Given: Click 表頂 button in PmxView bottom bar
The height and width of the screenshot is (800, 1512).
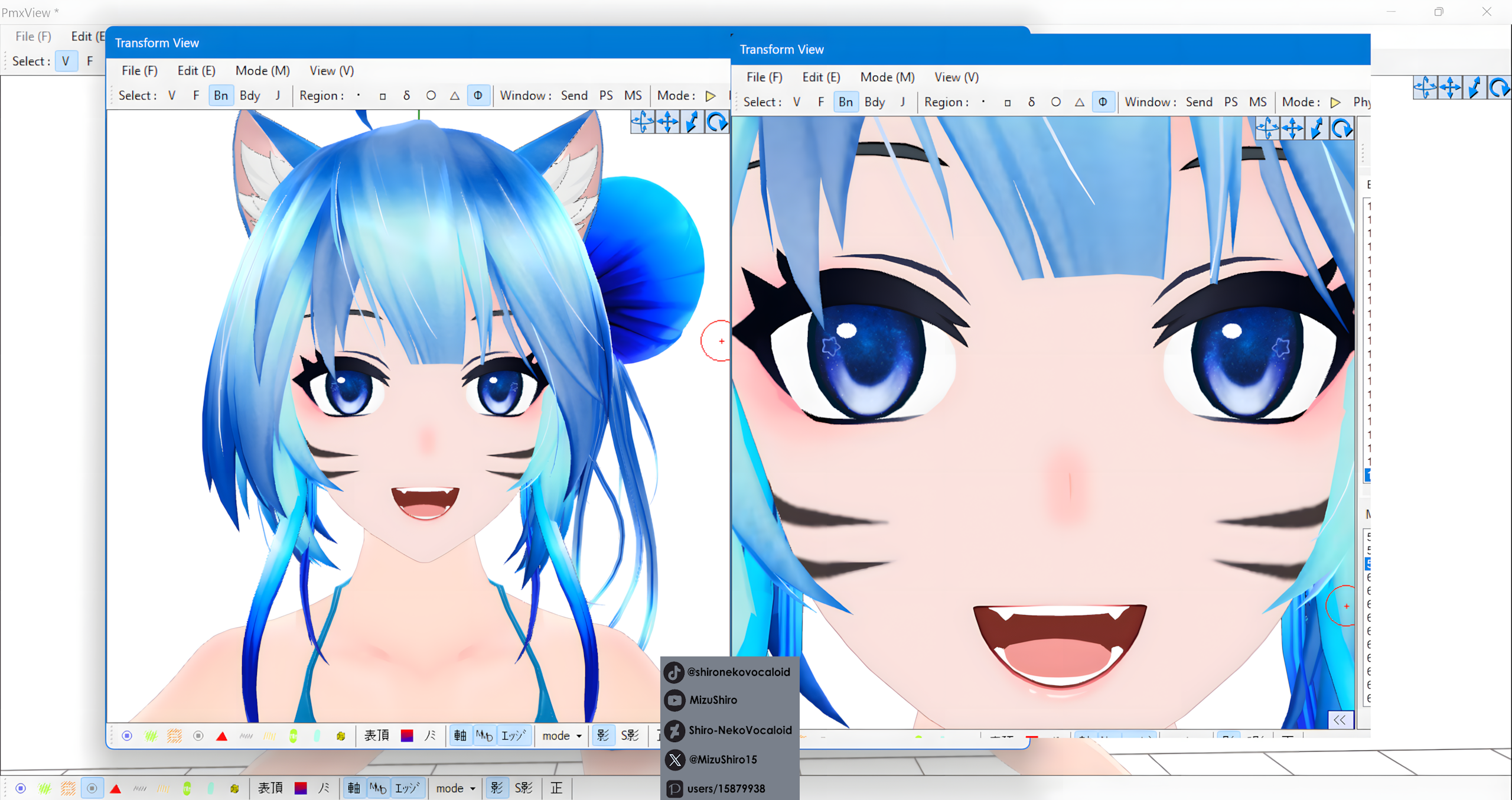Looking at the screenshot, I should (271, 788).
